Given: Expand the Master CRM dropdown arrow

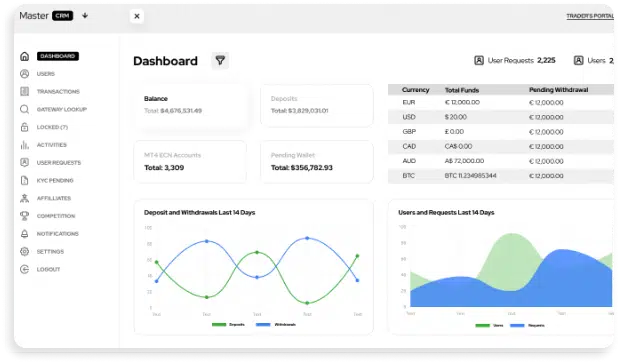Looking at the screenshot, I should point(85,16).
